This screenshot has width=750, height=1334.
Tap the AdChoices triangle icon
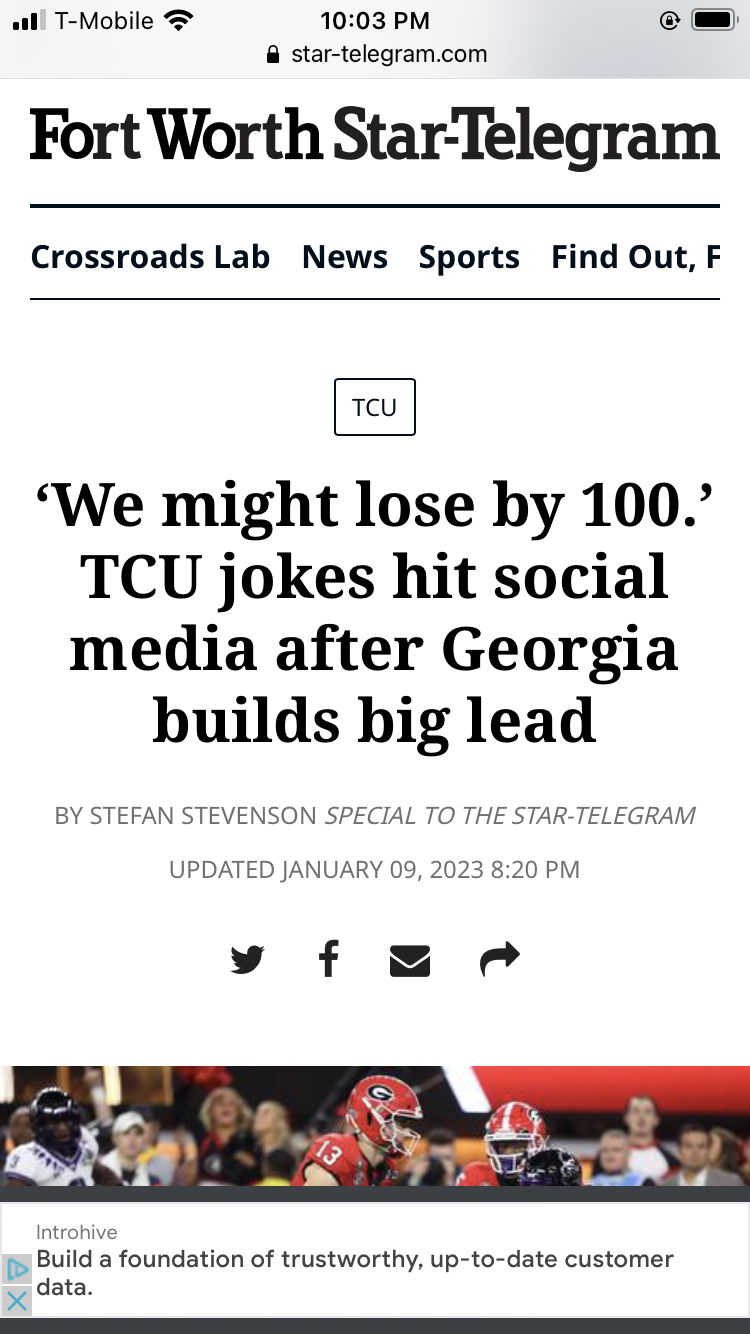click(x=17, y=1270)
